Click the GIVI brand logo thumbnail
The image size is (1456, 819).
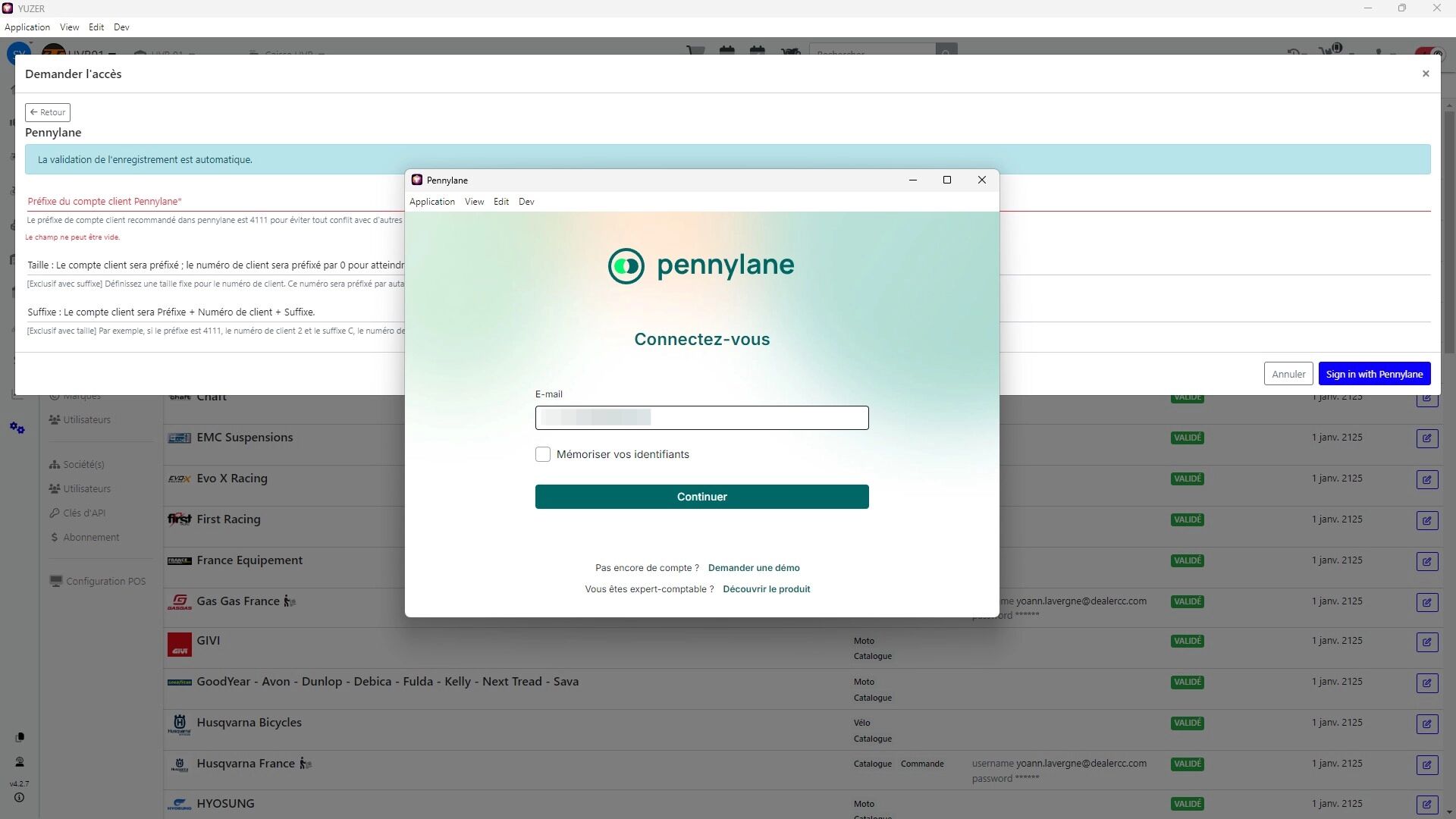click(180, 645)
